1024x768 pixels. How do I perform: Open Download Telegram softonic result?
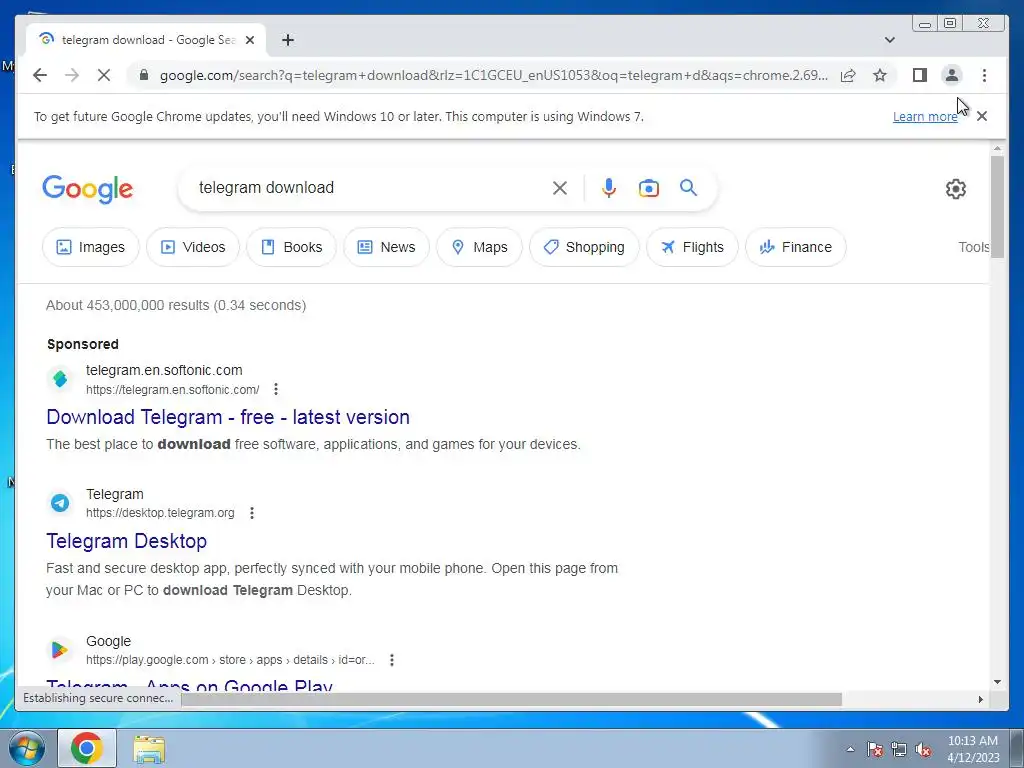(228, 417)
